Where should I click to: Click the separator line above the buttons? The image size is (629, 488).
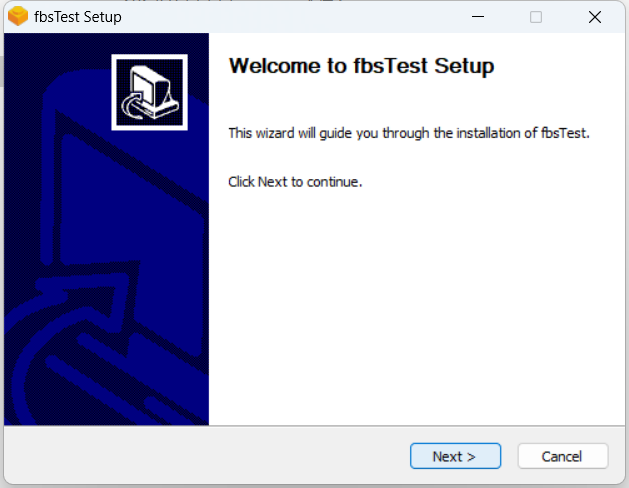pos(314,426)
